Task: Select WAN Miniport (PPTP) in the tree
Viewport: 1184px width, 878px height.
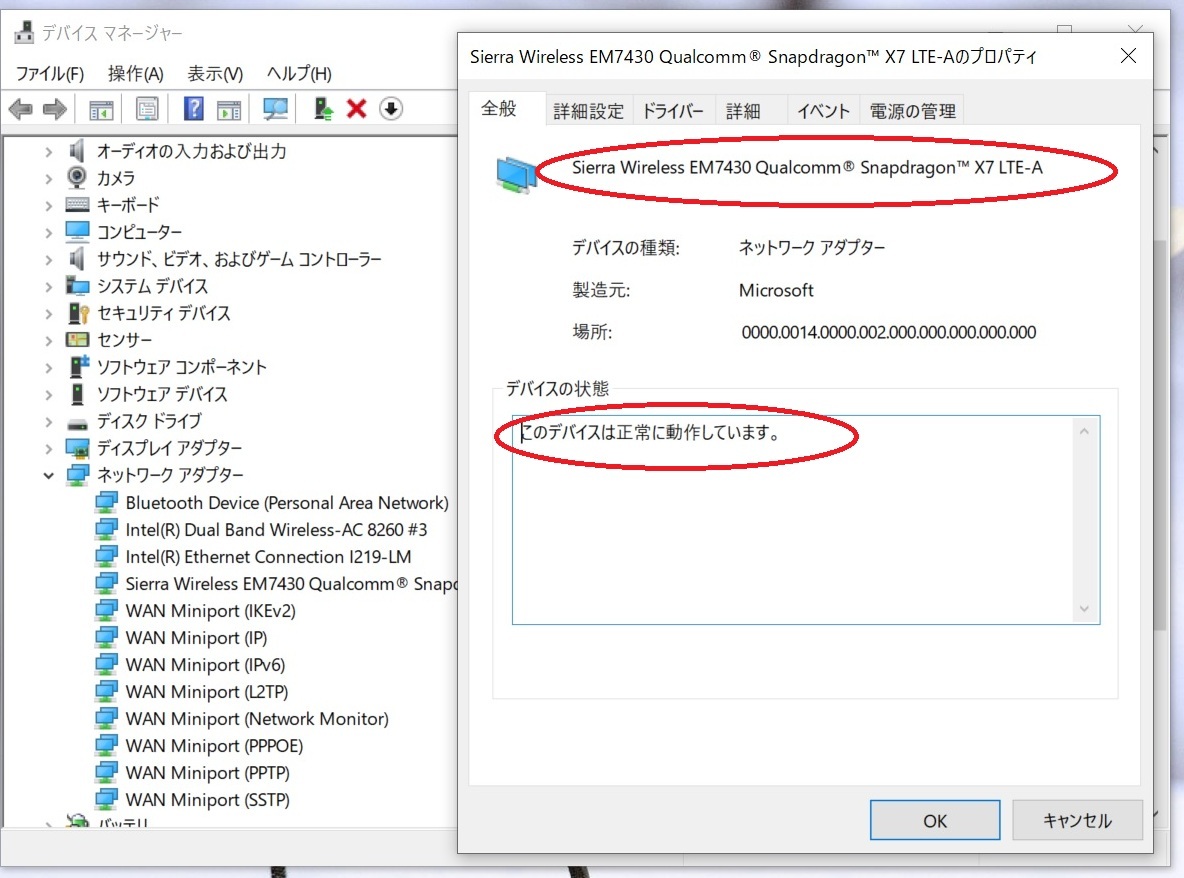Action: (x=207, y=772)
